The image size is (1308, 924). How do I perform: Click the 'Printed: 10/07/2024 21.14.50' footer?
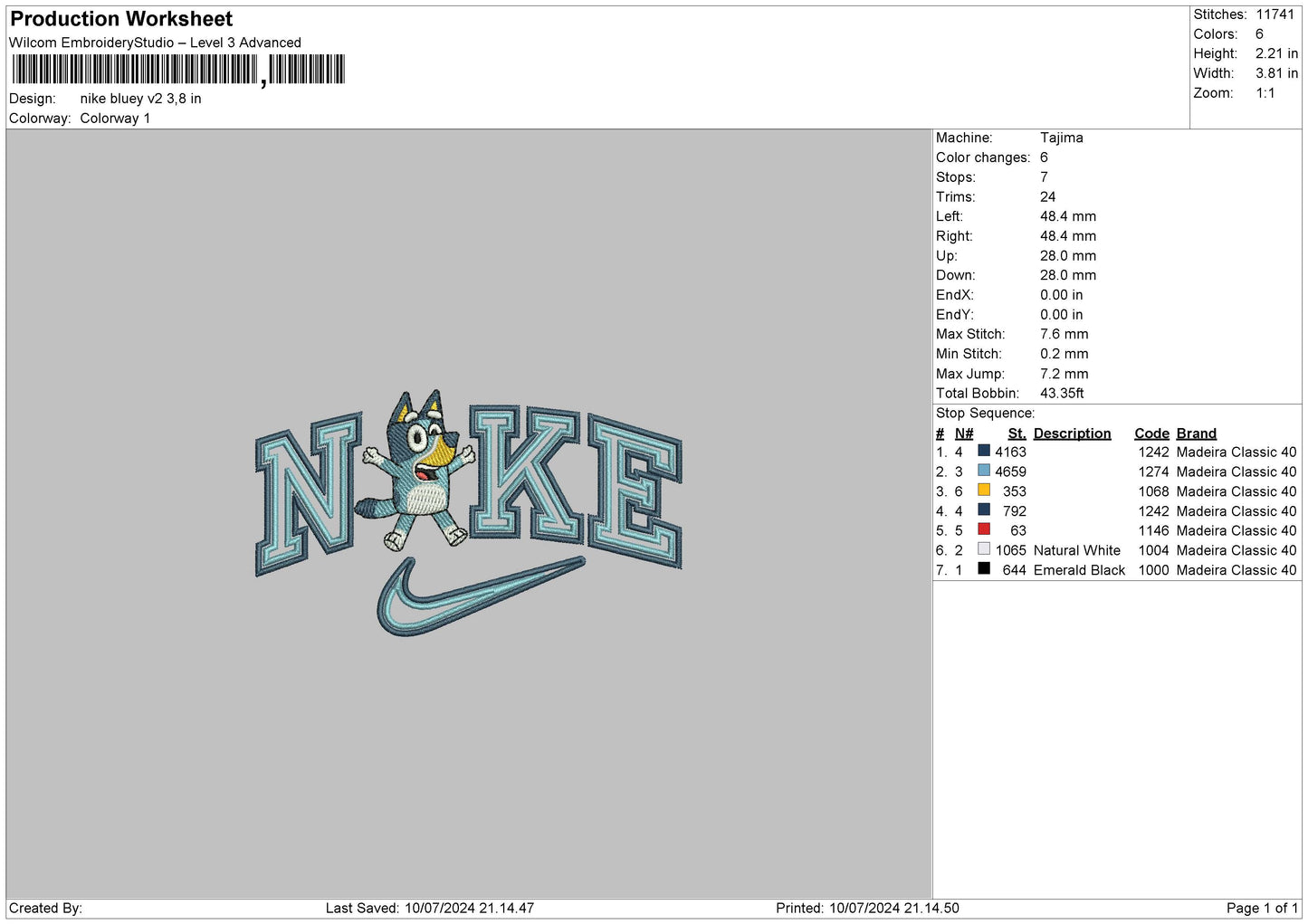click(867, 909)
